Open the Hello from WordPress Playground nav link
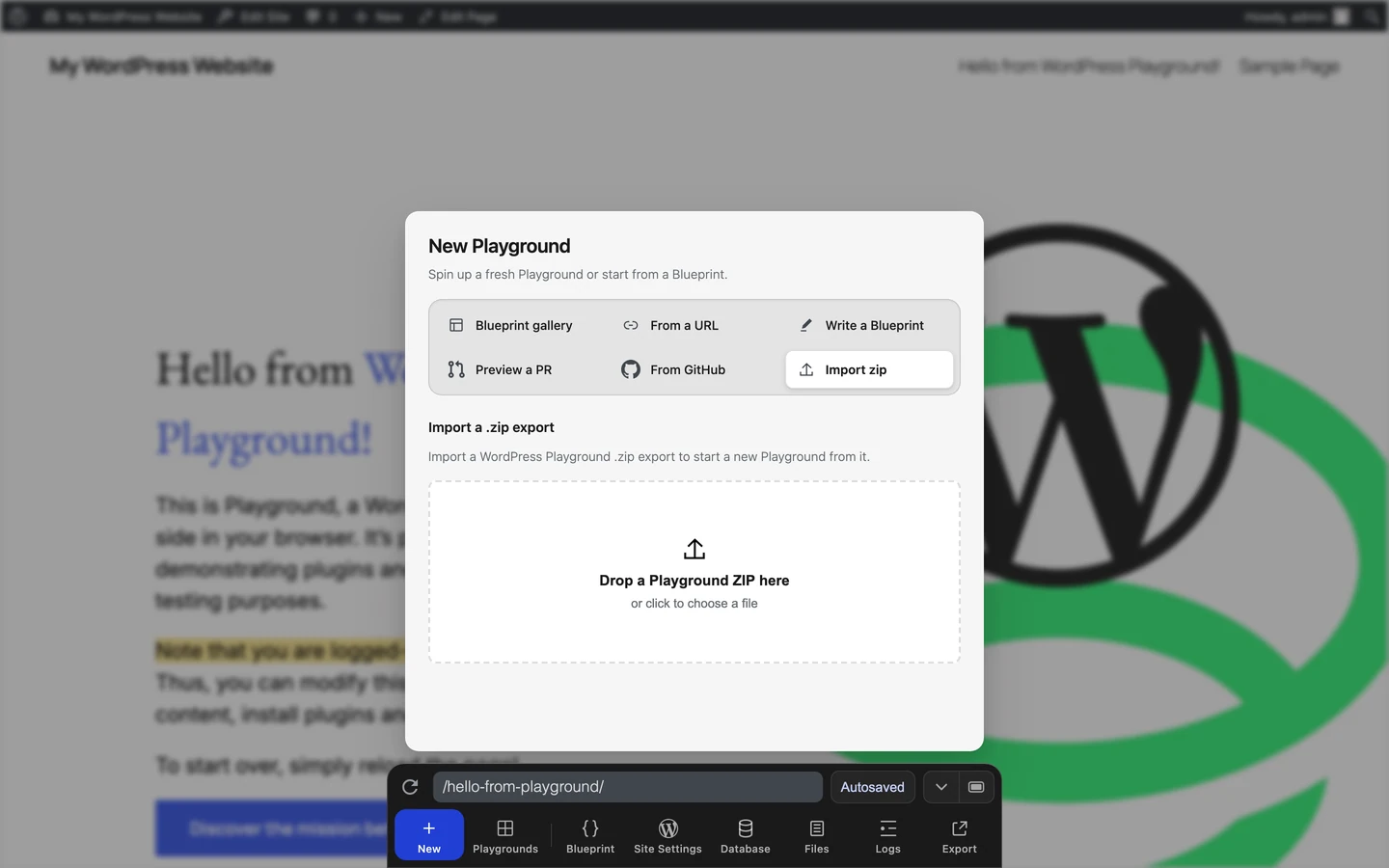 (x=1089, y=67)
